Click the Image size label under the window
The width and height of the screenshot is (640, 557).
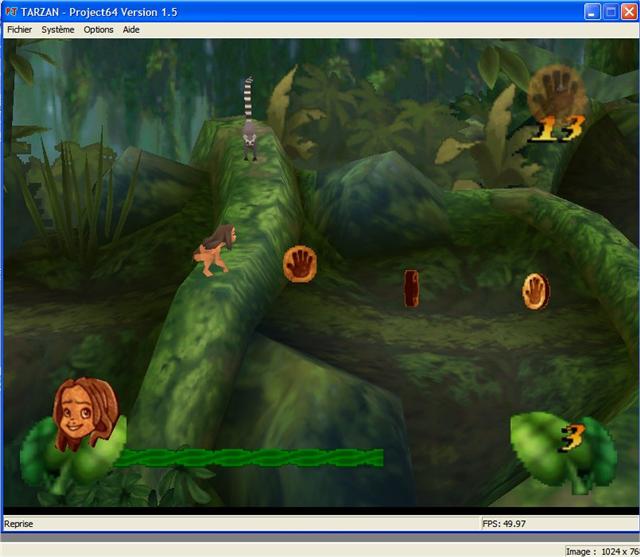[602, 551]
